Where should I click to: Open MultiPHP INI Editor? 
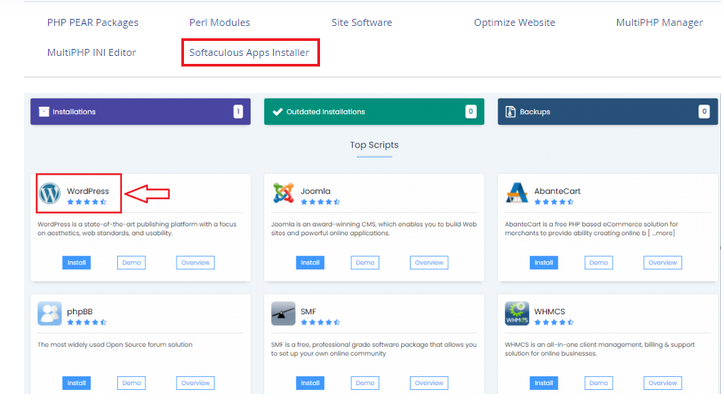click(x=91, y=53)
